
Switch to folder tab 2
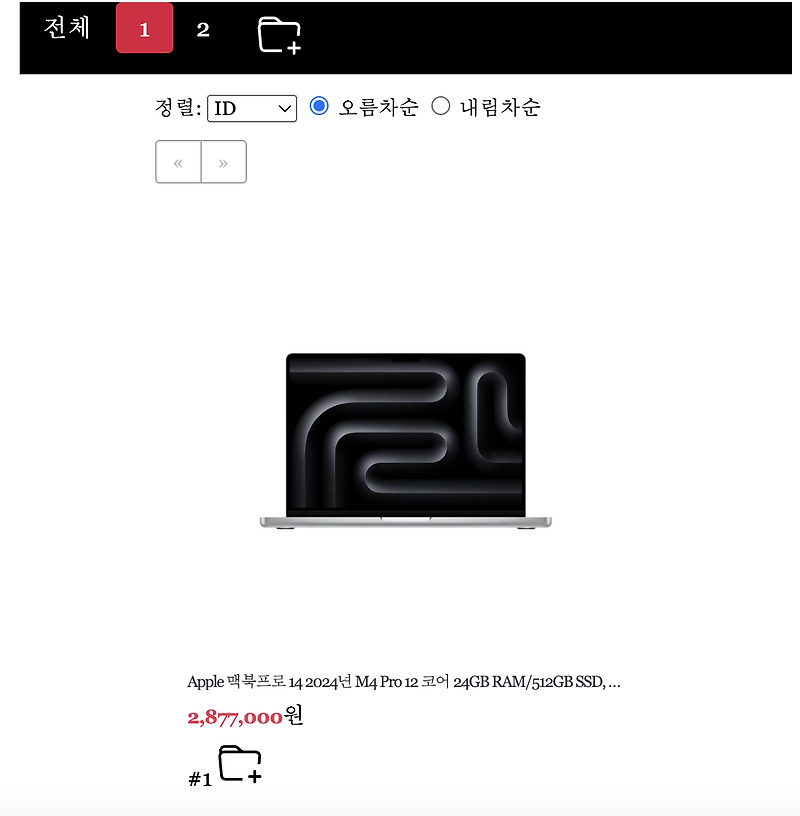[203, 29]
